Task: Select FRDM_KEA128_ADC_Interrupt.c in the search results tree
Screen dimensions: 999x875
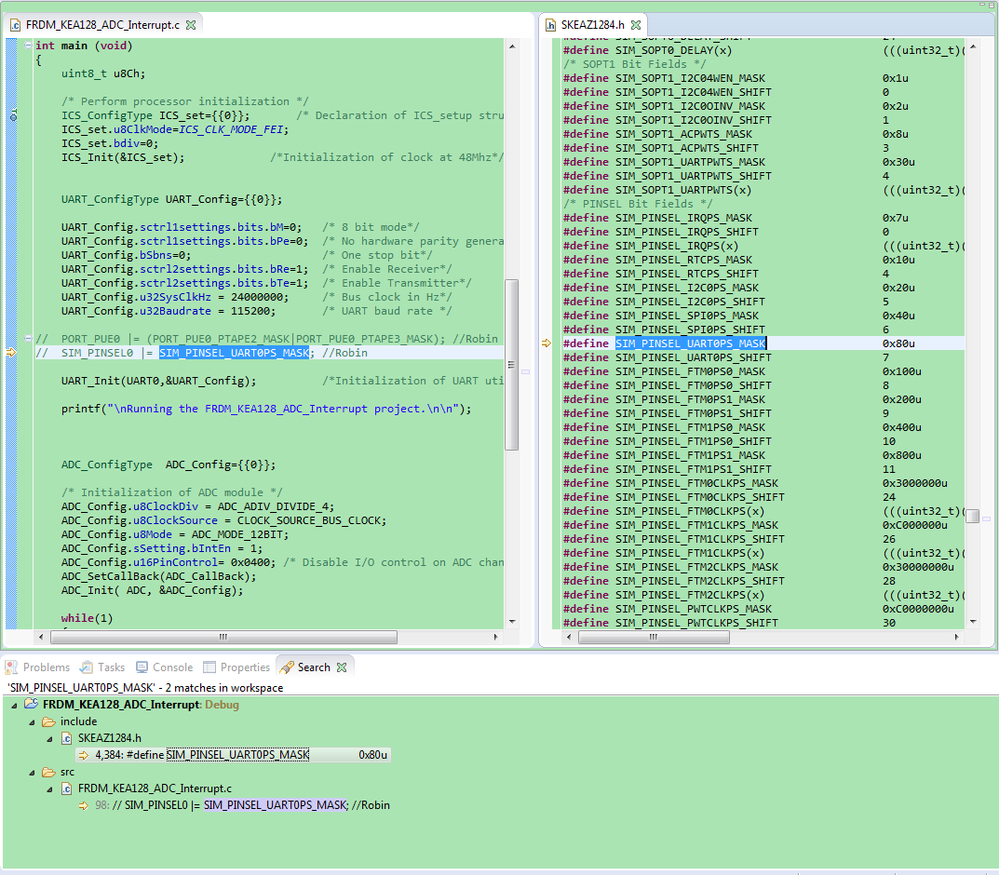Action: point(155,788)
